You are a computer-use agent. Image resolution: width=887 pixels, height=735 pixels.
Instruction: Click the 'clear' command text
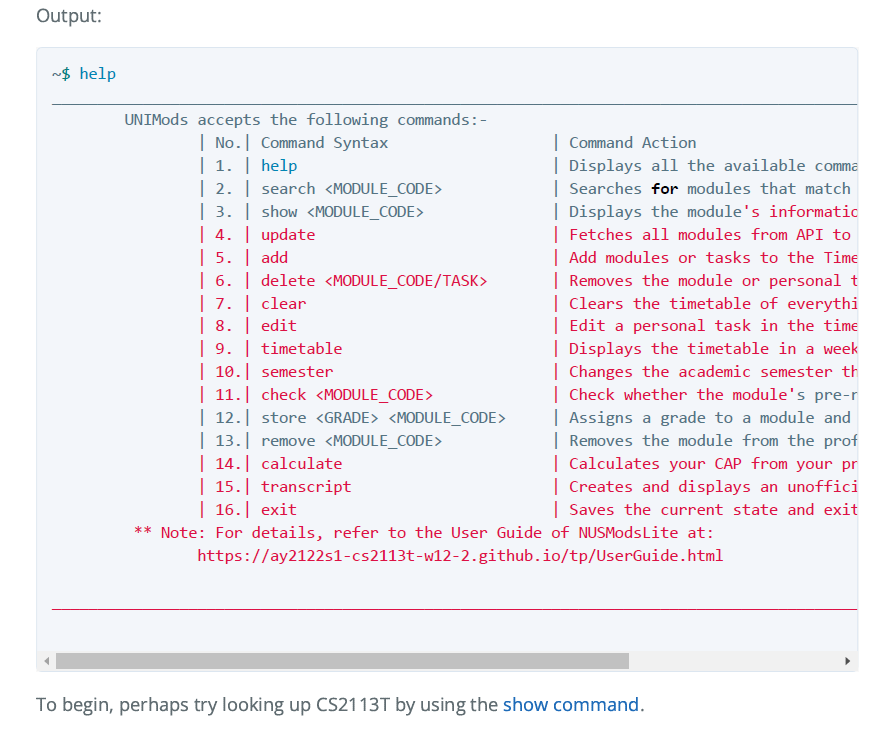click(283, 304)
